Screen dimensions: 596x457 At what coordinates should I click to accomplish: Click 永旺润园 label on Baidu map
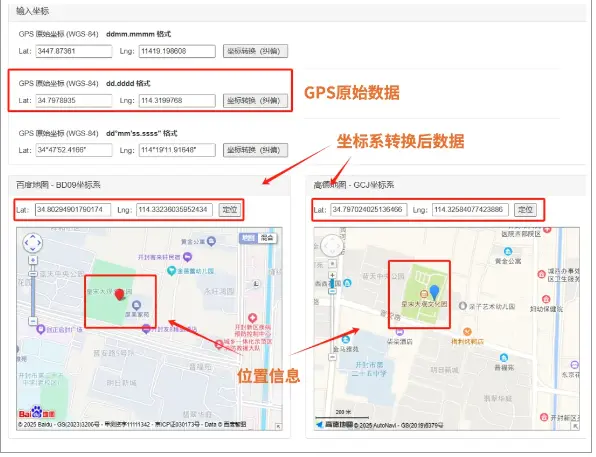pyautogui.click(x=219, y=292)
